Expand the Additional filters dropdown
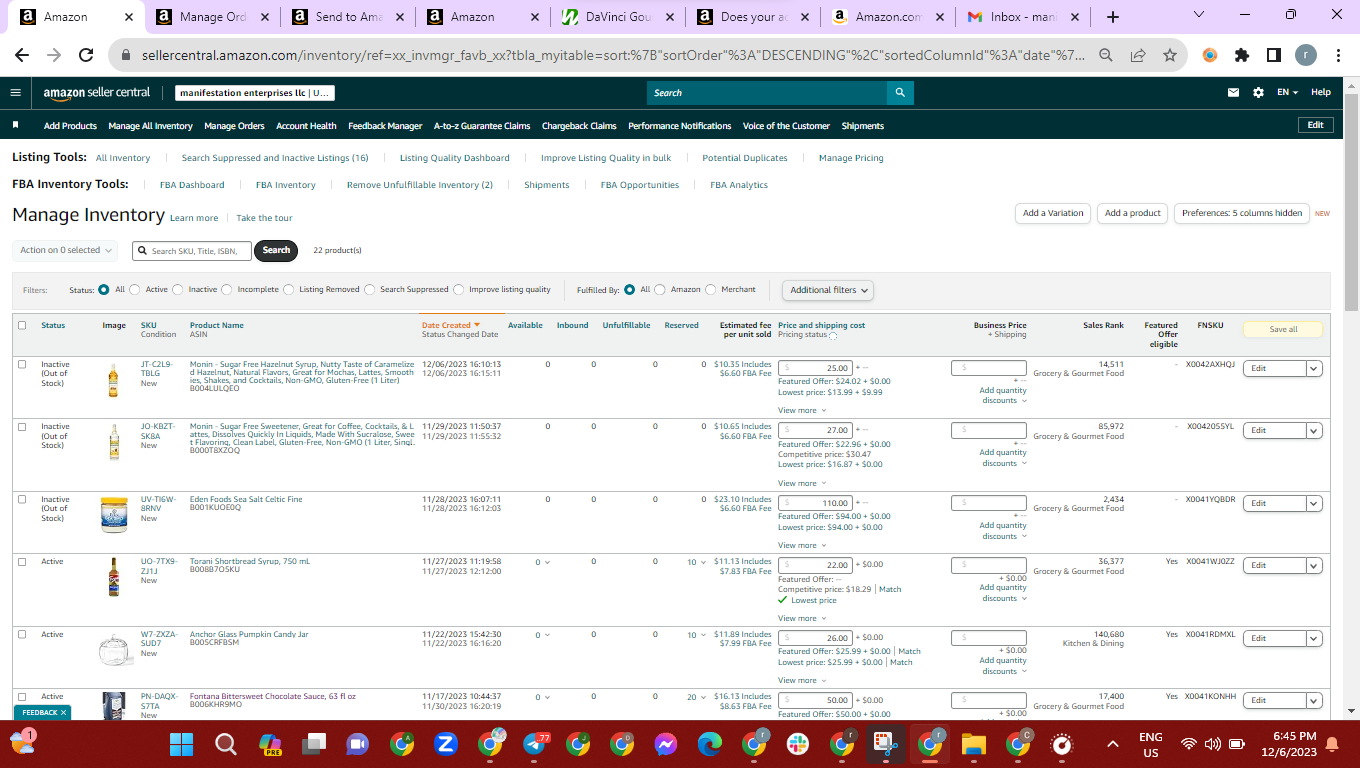The width and height of the screenshot is (1360, 768). point(828,290)
